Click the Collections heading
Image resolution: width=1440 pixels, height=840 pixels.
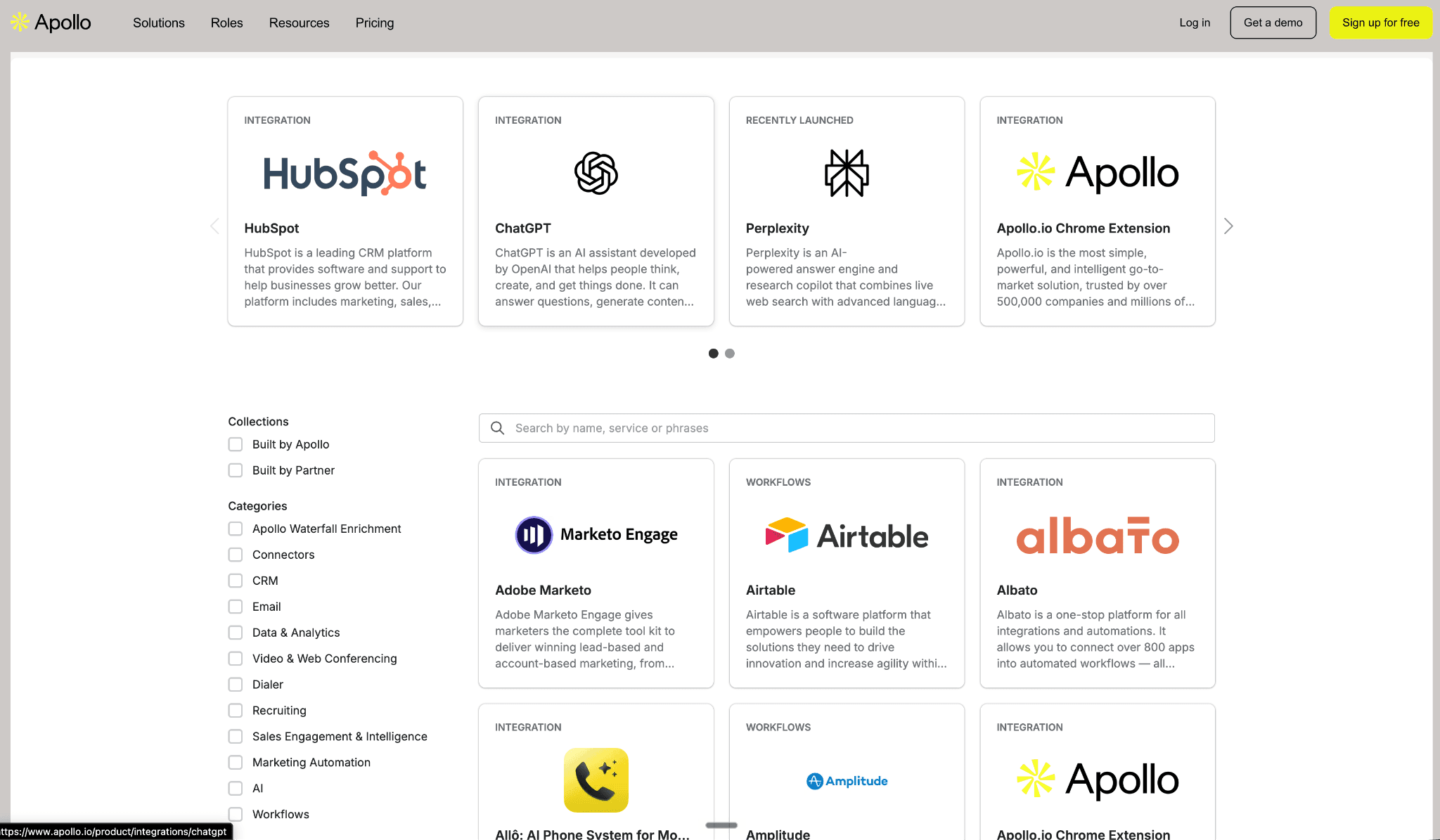tap(258, 422)
